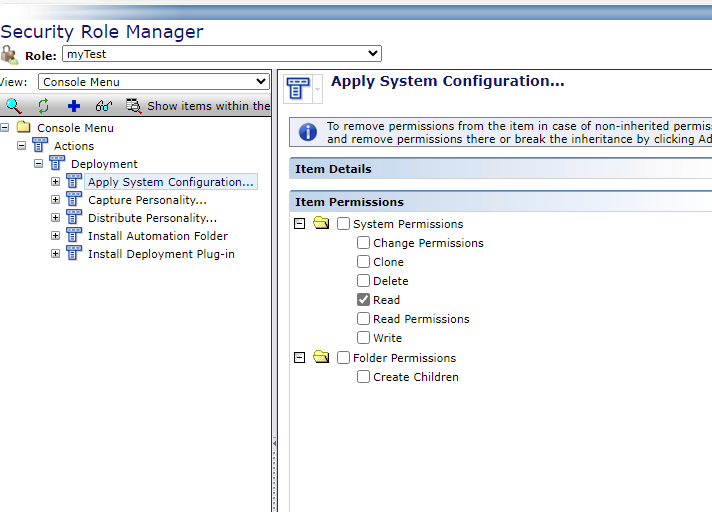Click the magnifying glass search icon
Image resolution: width=712 pixels, height=512 pixels.
click(13, 106)
